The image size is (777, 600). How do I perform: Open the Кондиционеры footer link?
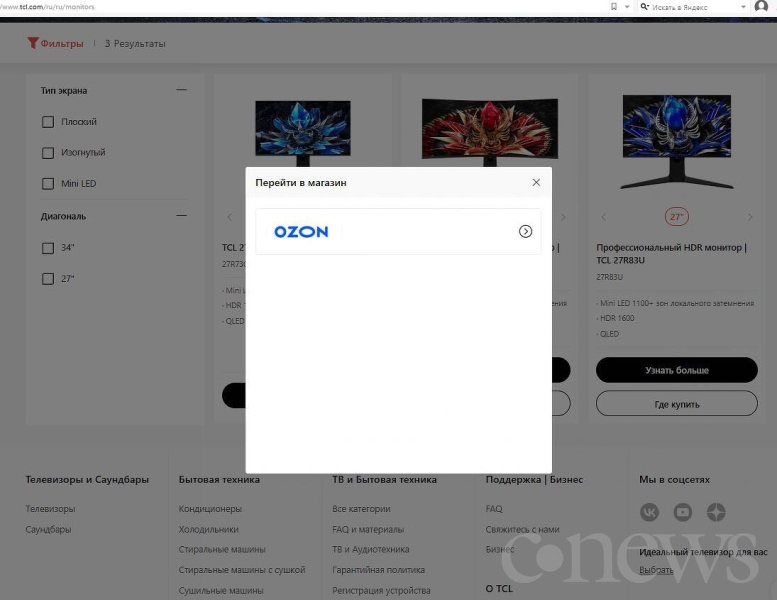point(210,509)
